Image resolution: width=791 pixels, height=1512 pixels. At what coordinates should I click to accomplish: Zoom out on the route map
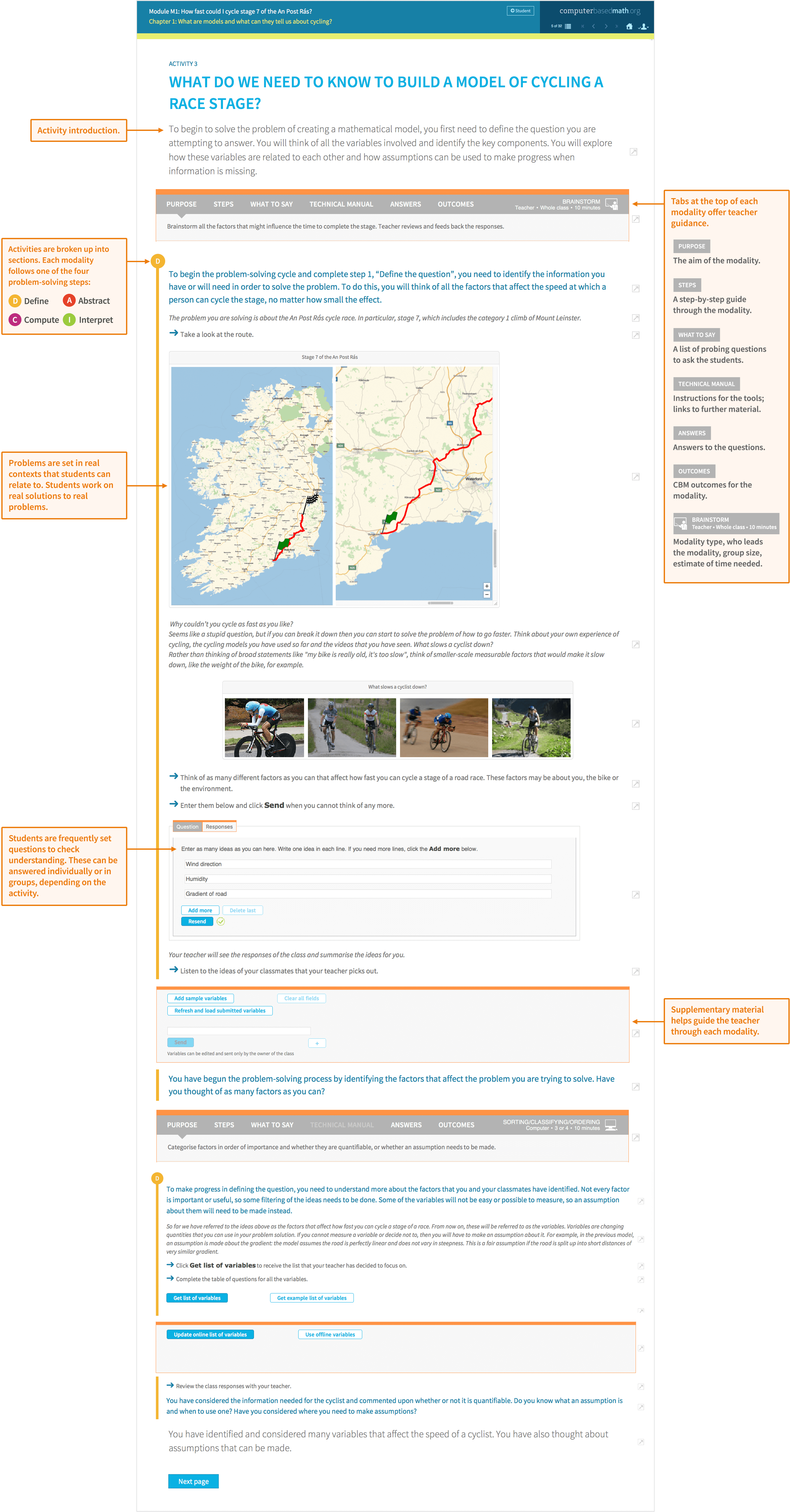click(x=486, y=595)
